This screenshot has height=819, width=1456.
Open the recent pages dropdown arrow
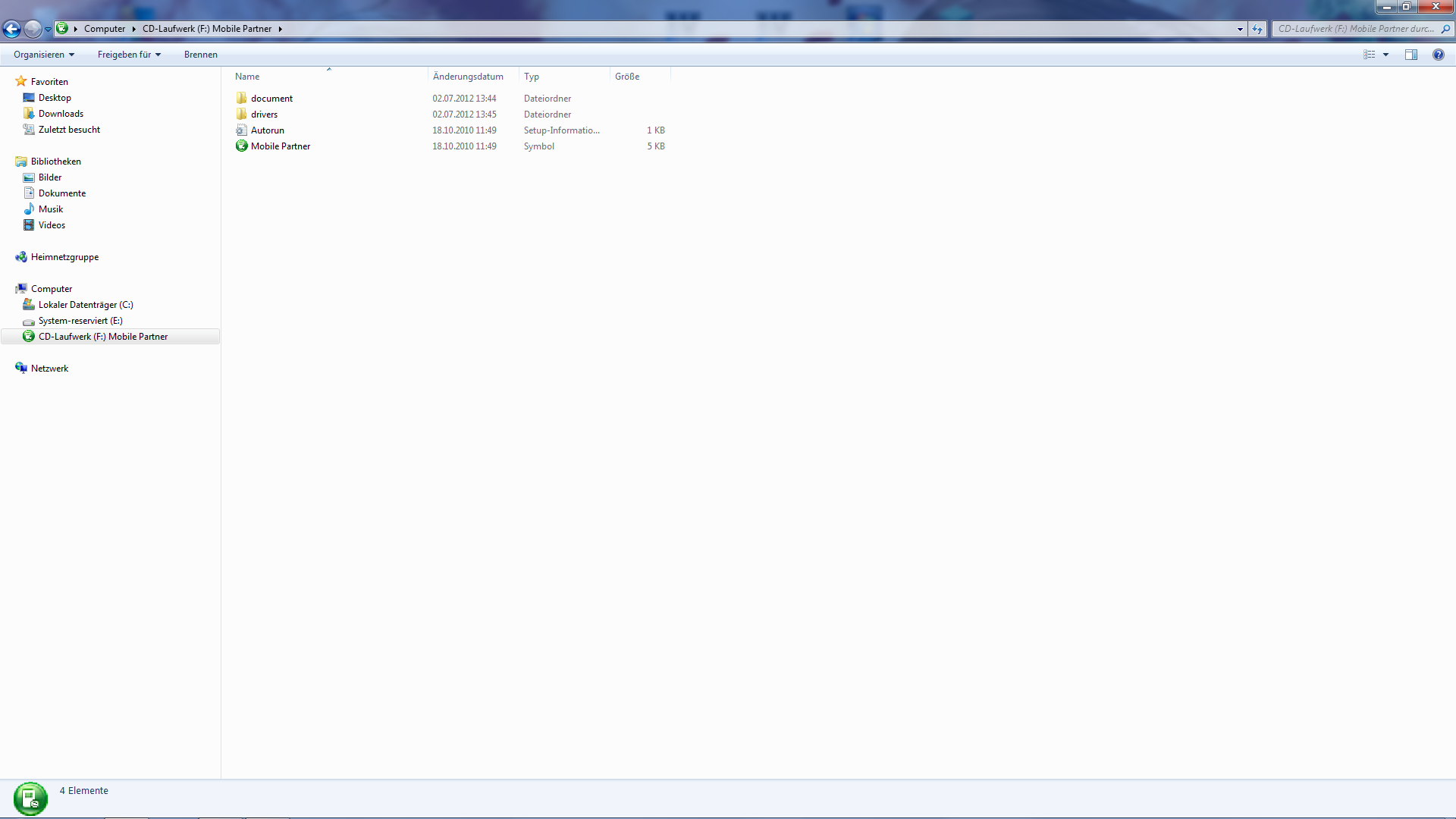[x=48, y=30]
